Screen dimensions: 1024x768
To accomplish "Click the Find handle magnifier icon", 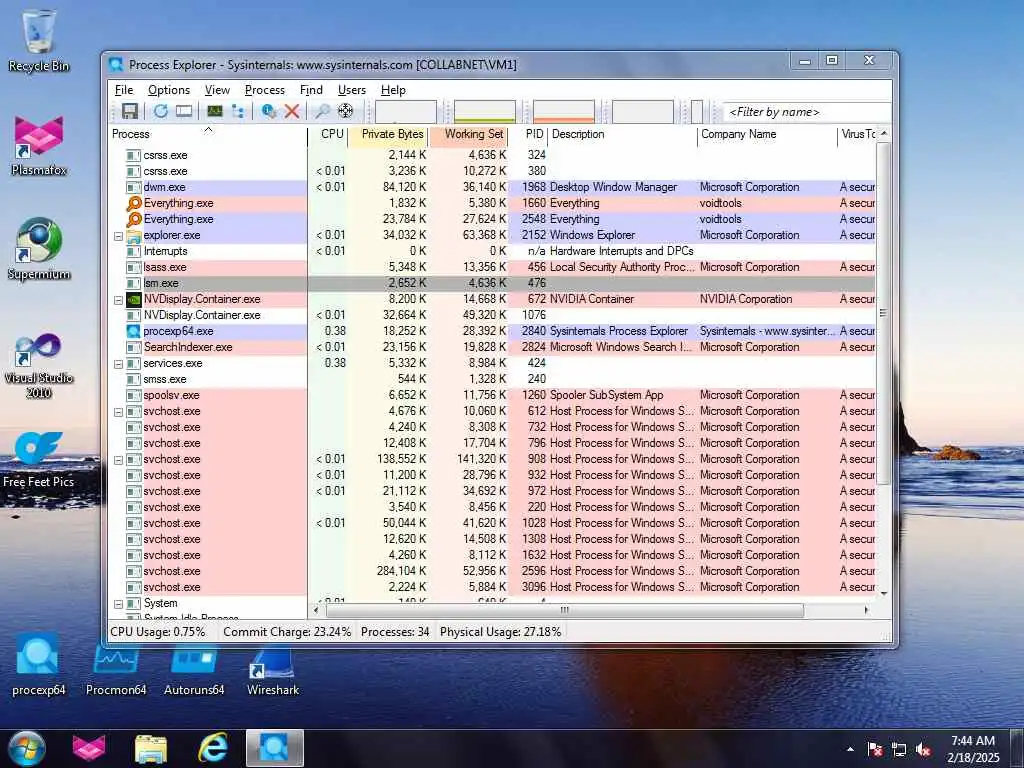I will 322,111.
